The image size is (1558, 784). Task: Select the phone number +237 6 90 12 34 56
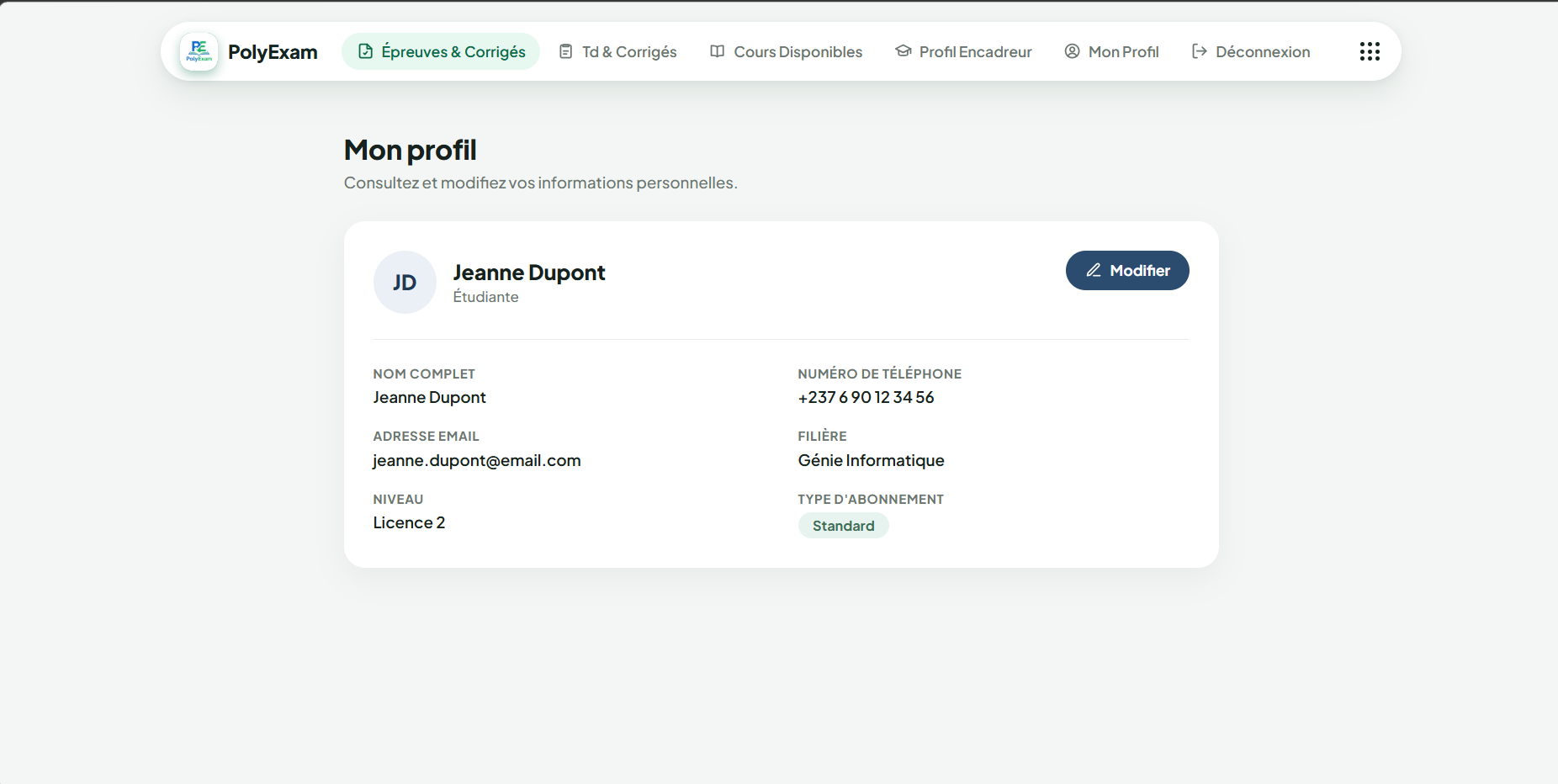coord(866,397)
